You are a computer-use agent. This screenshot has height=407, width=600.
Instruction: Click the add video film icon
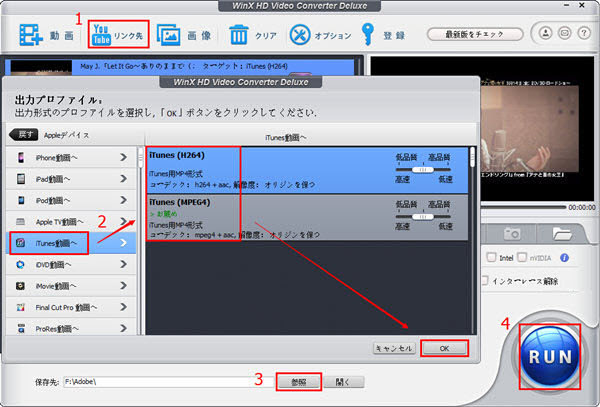[31, 35]
